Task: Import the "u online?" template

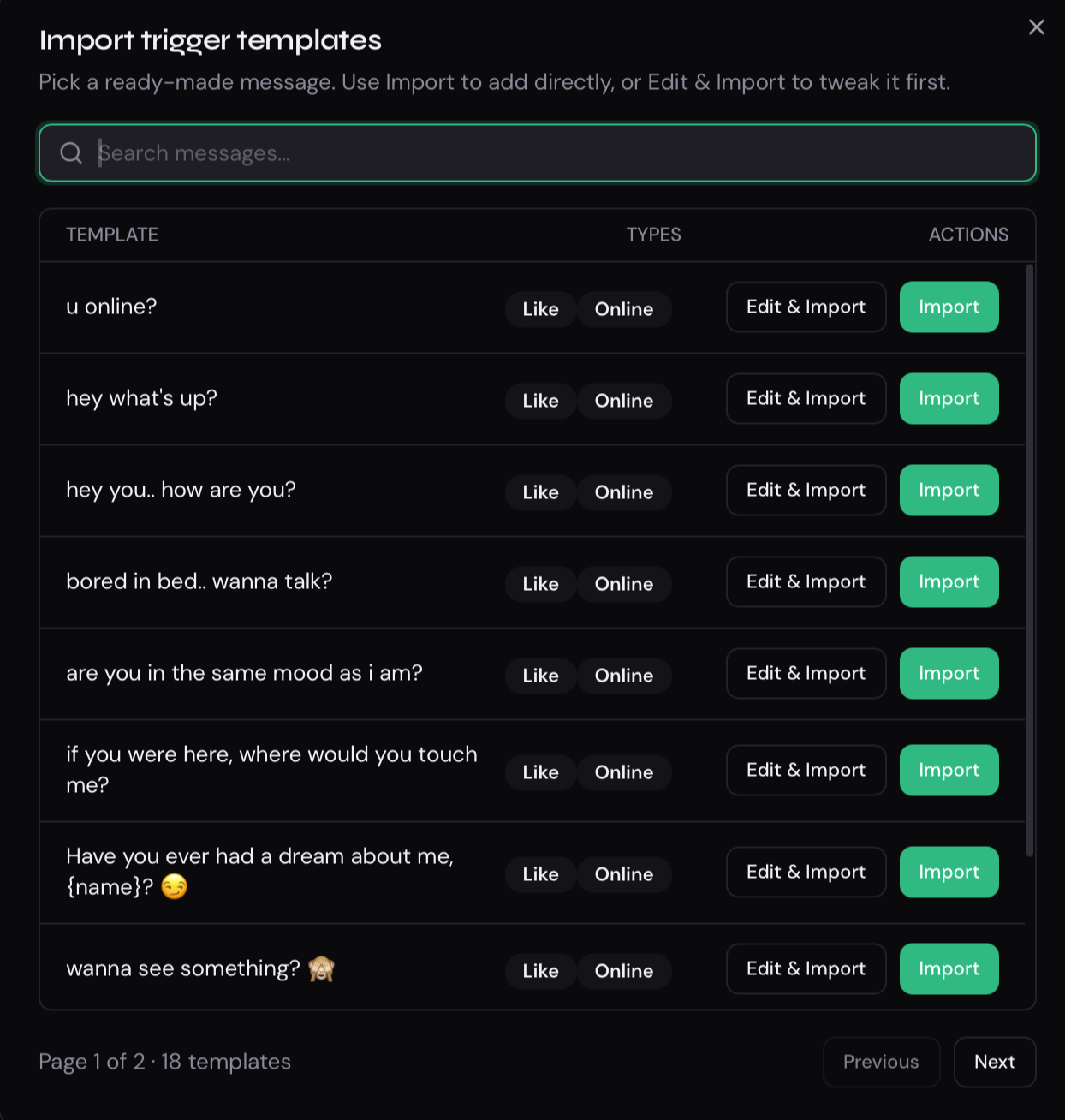Action: [949, 307]
